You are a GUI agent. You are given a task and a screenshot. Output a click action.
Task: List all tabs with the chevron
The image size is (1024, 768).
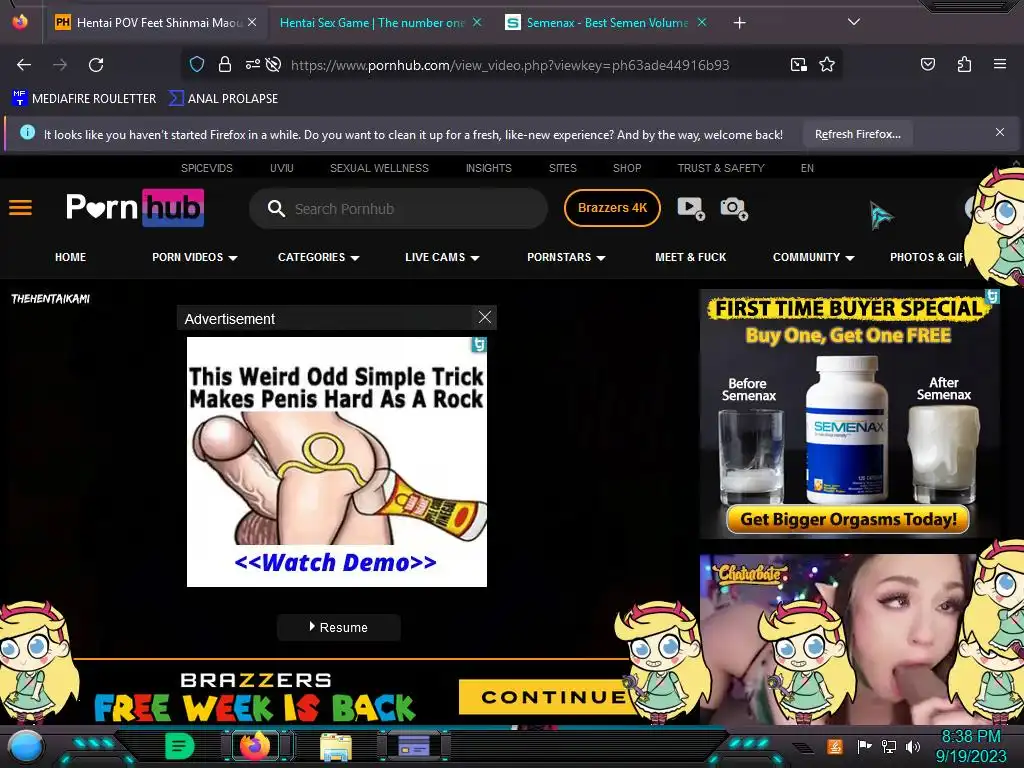[854, 22]
